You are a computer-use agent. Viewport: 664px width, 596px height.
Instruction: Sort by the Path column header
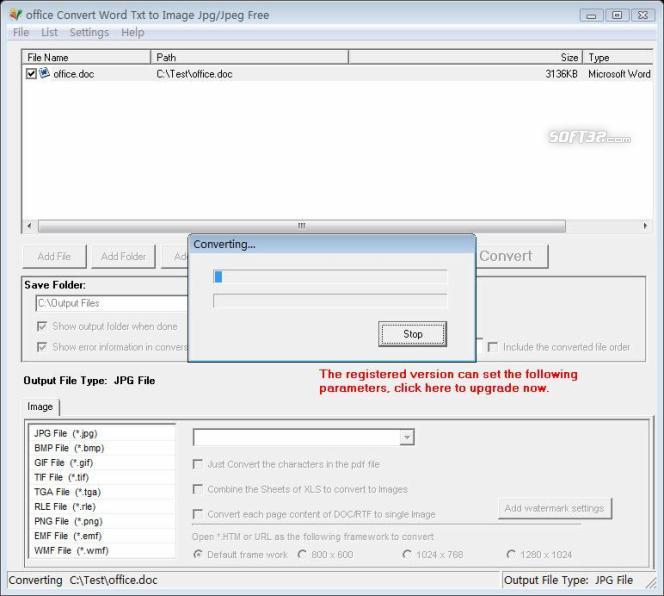[249, 57]
